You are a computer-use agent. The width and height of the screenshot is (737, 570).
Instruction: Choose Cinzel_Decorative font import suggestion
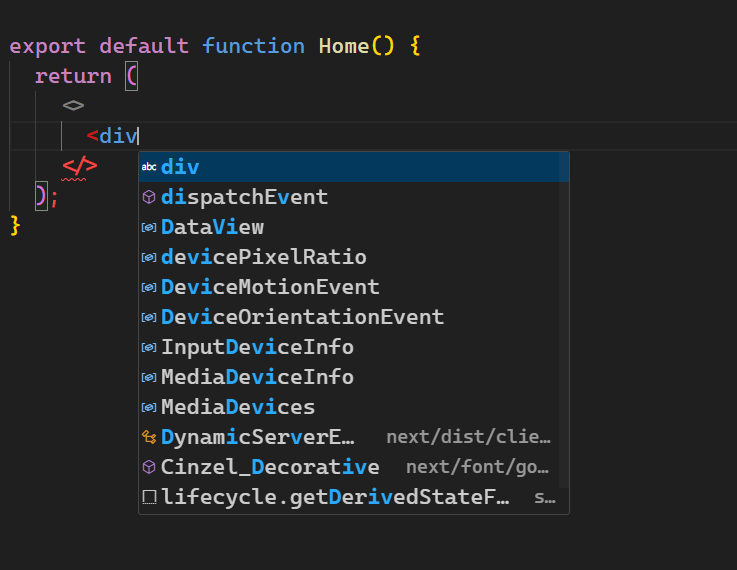point(353,468)
